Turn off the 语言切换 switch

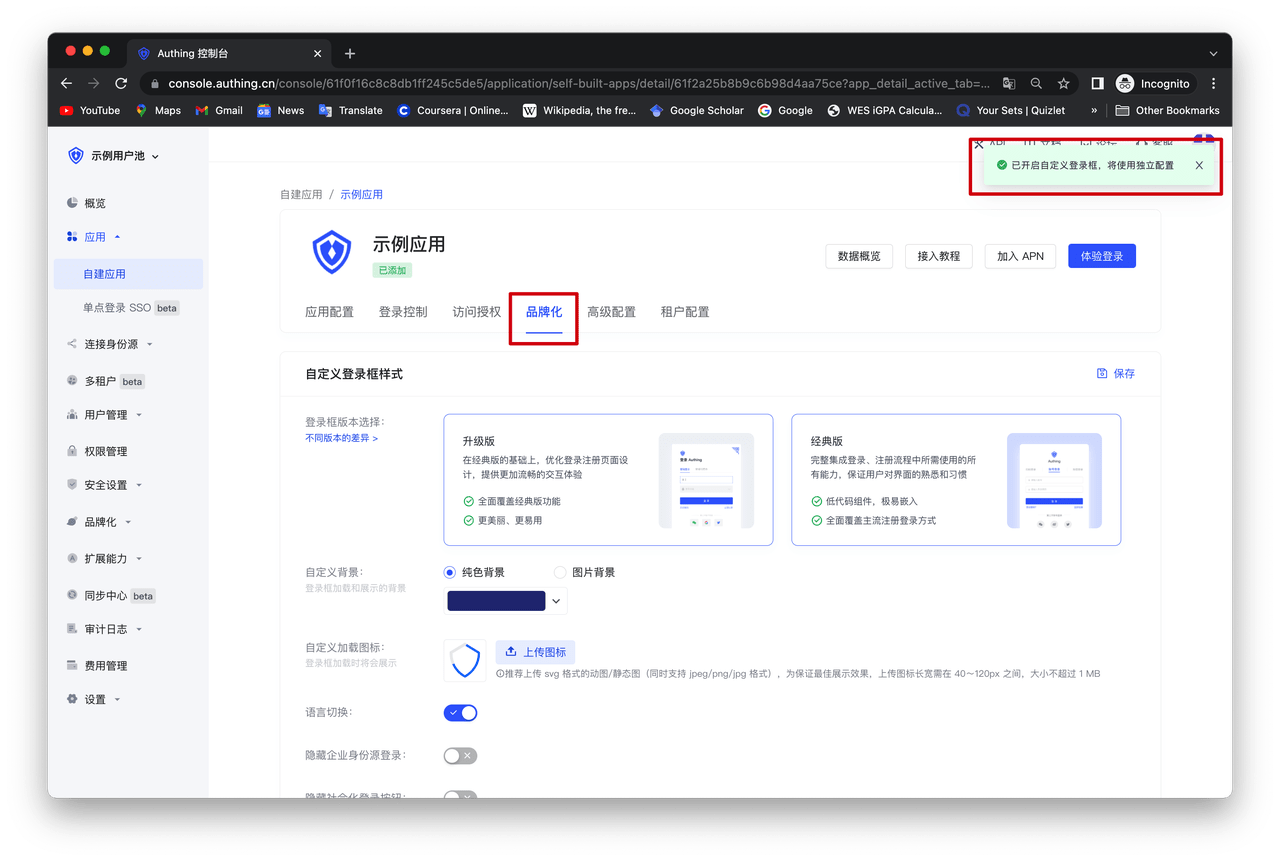[460, 713]
